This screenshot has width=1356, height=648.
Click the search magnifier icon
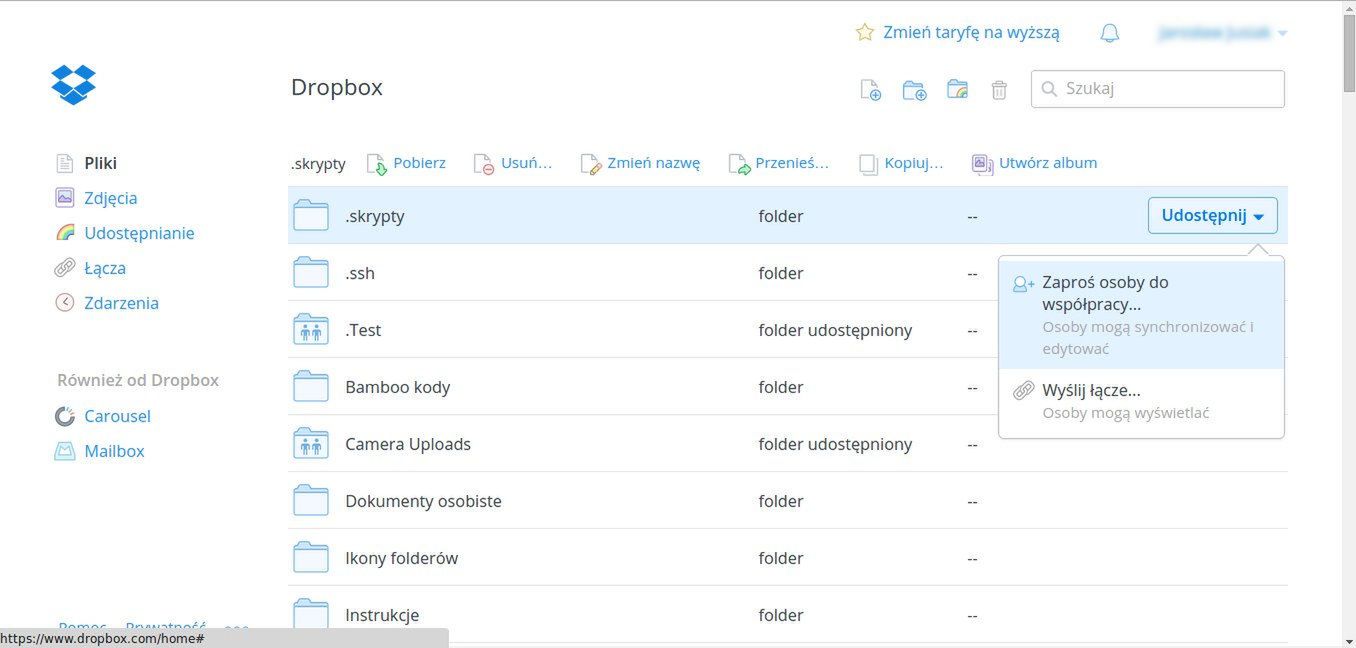click(x=1049, y=89)
